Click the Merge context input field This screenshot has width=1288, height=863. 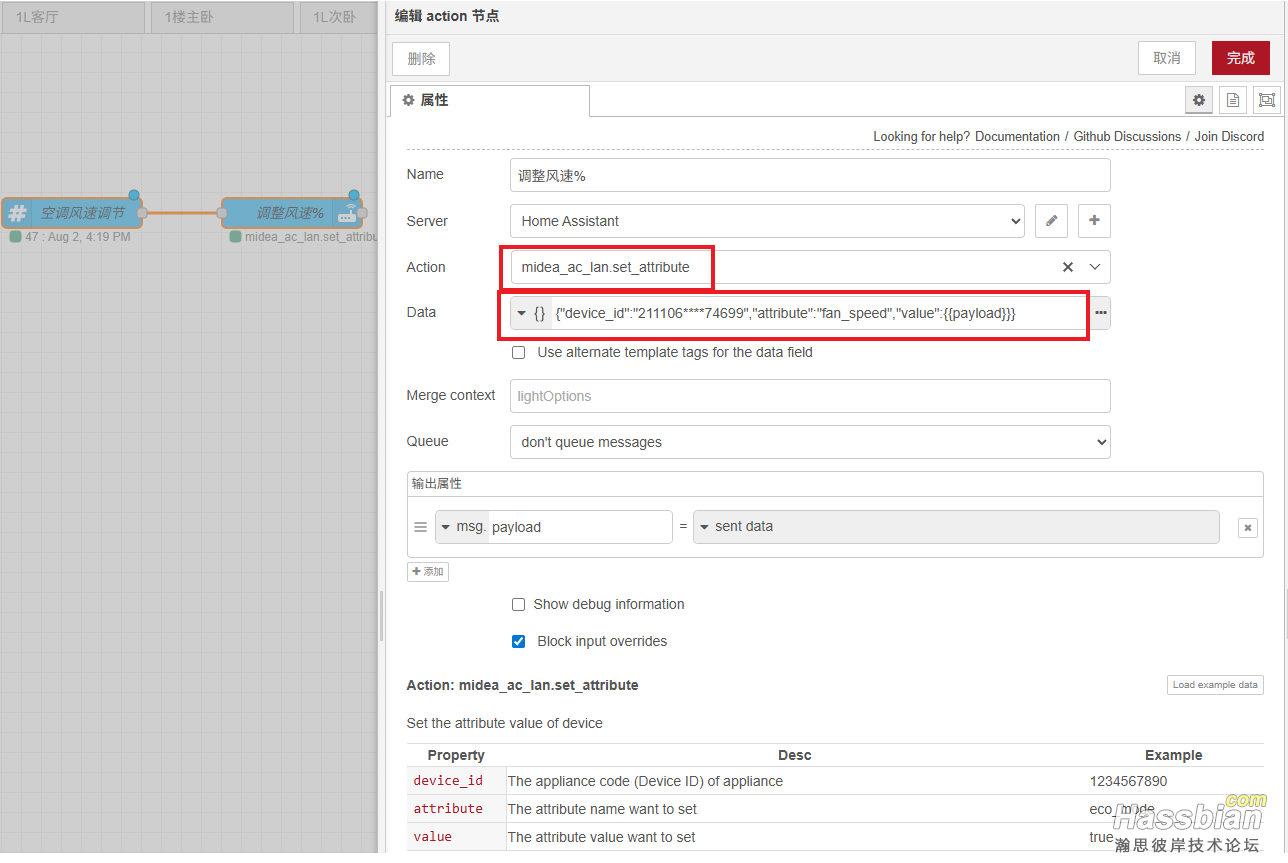click(810, 396)
